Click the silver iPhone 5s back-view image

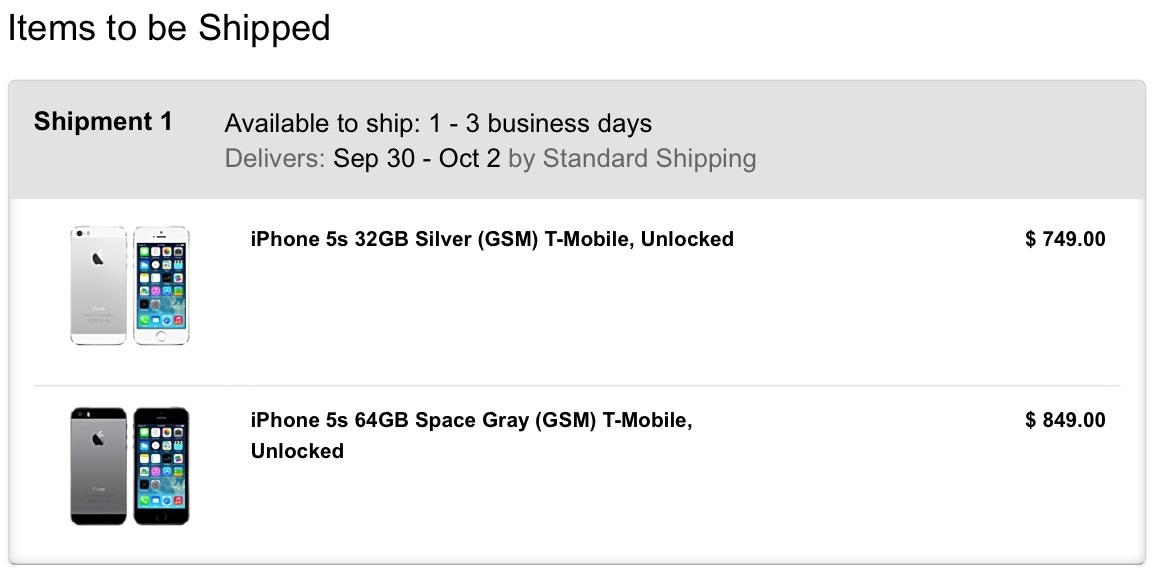99,285
